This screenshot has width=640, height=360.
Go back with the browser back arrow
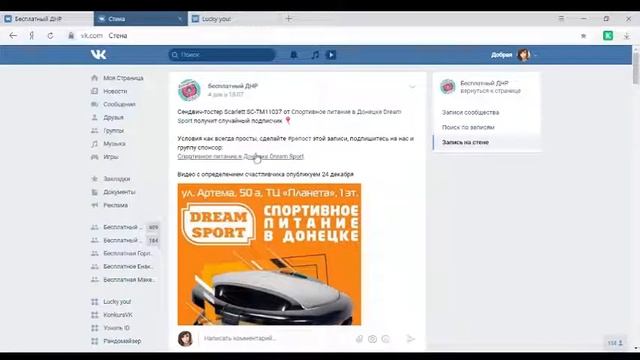13,36
